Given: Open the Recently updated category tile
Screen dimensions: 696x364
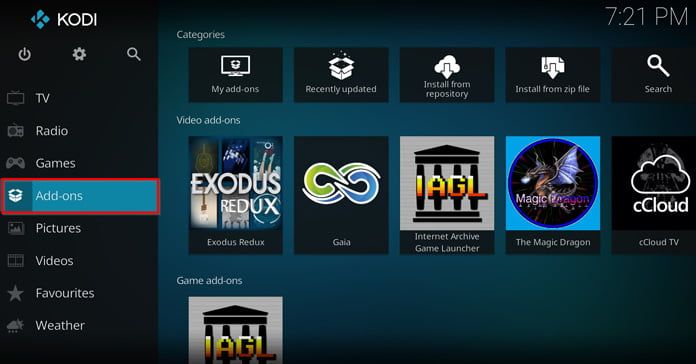Looking at the screenshot, I should tap(341, 75).
